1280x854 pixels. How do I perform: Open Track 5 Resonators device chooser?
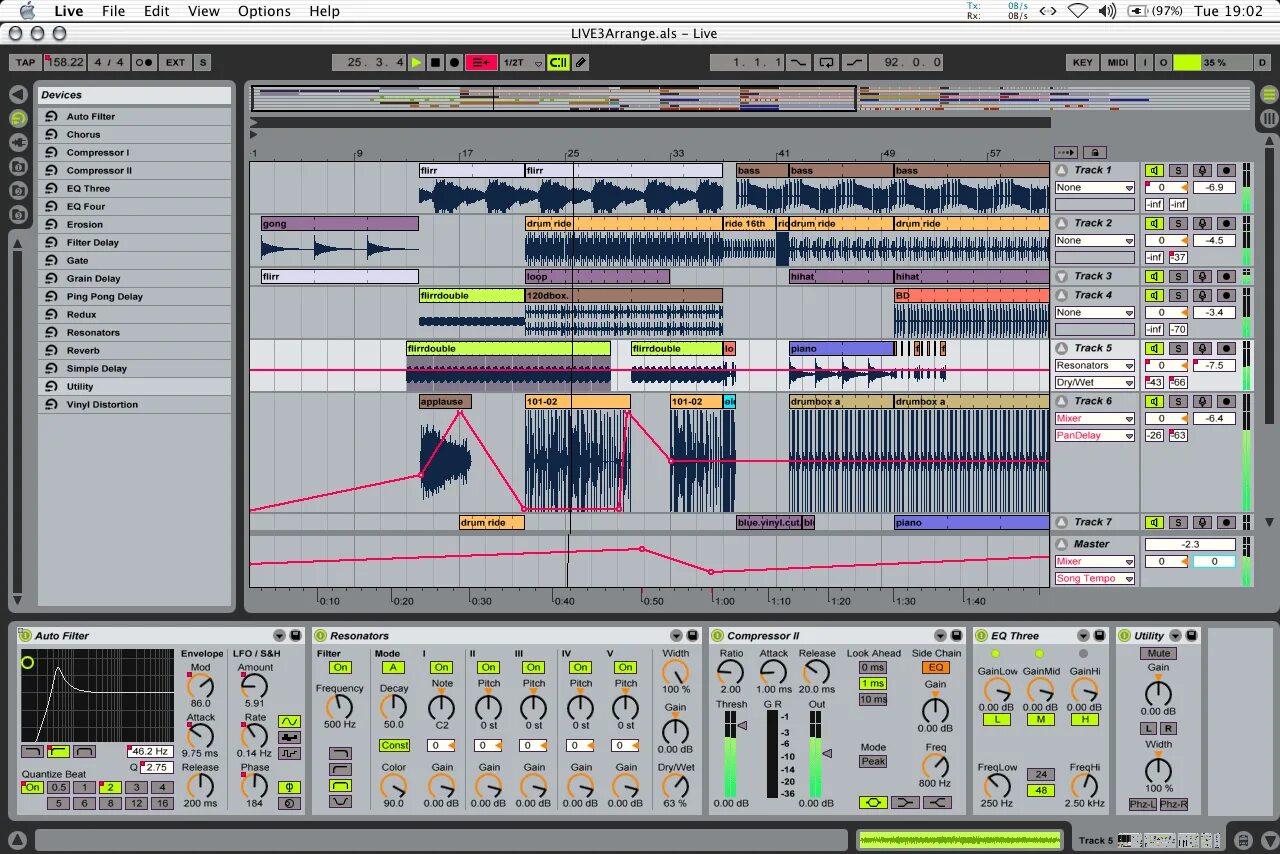(1095, 365)
